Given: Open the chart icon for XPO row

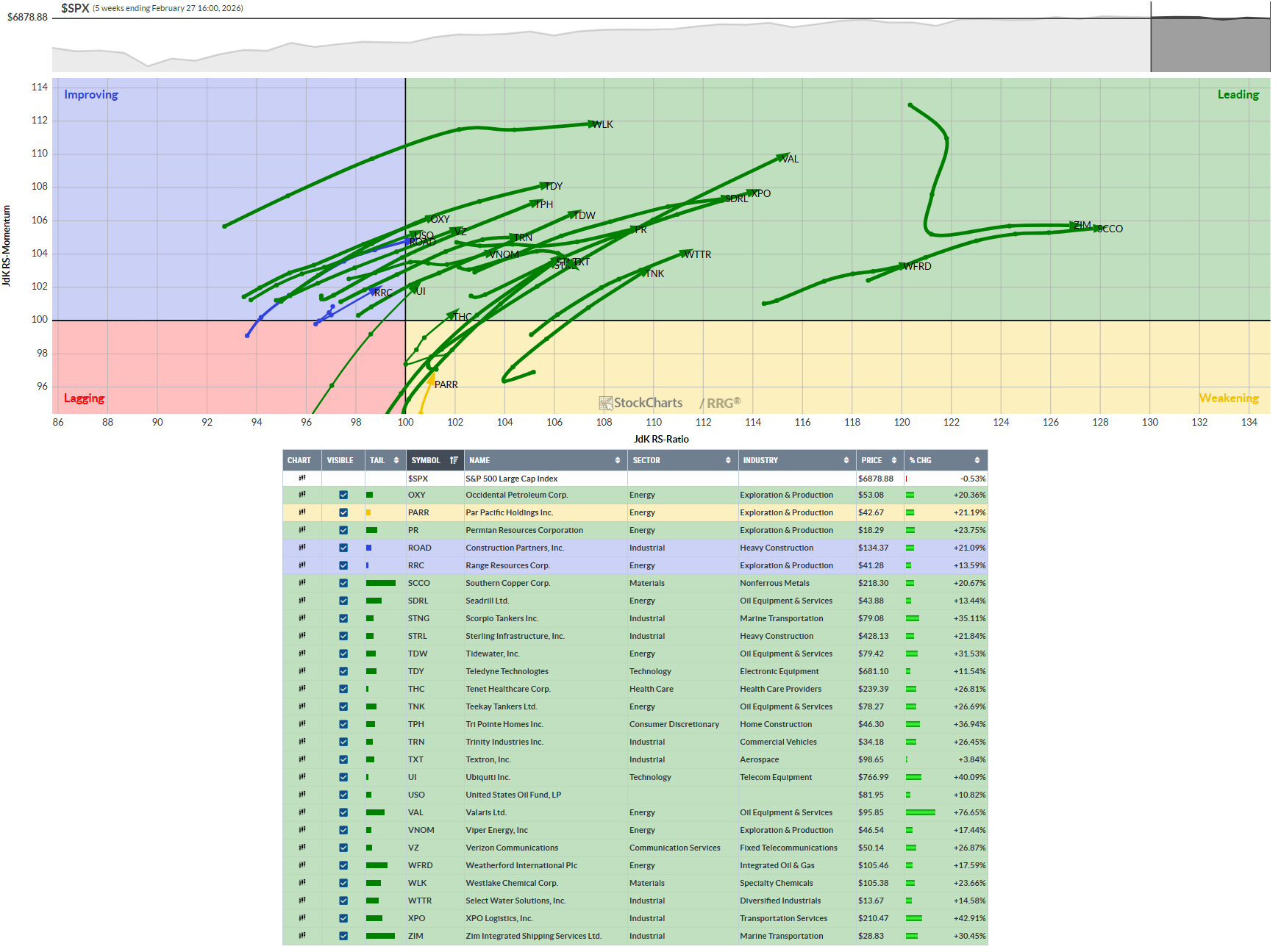Looking at the screenshot, I should 302,918.
